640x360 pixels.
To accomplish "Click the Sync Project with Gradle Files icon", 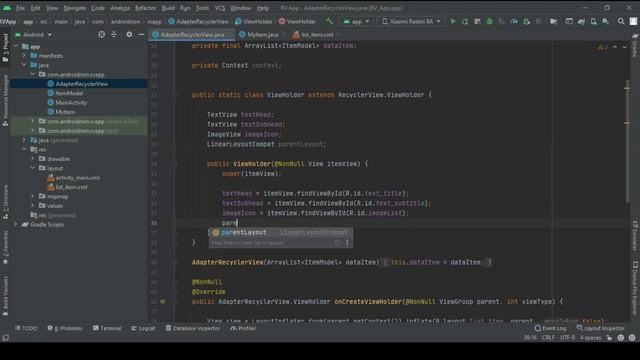I will click(582, 22).
